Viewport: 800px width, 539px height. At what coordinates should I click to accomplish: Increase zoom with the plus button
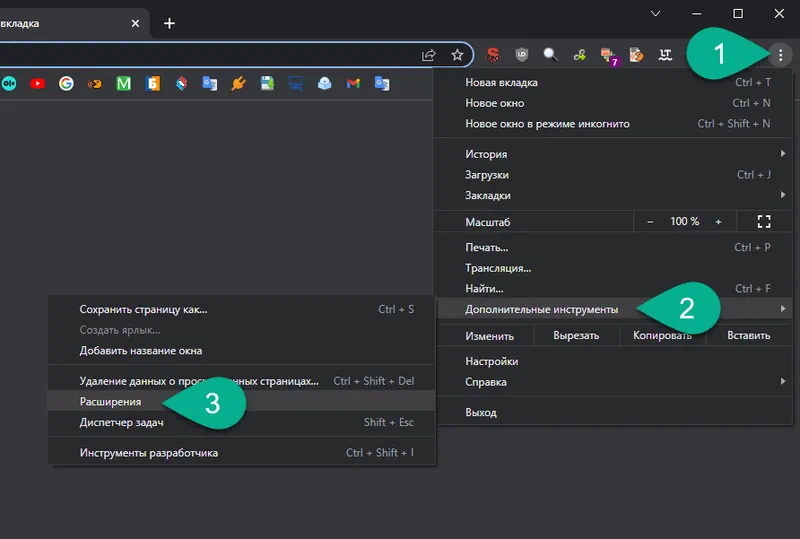(x=718, y=221)
